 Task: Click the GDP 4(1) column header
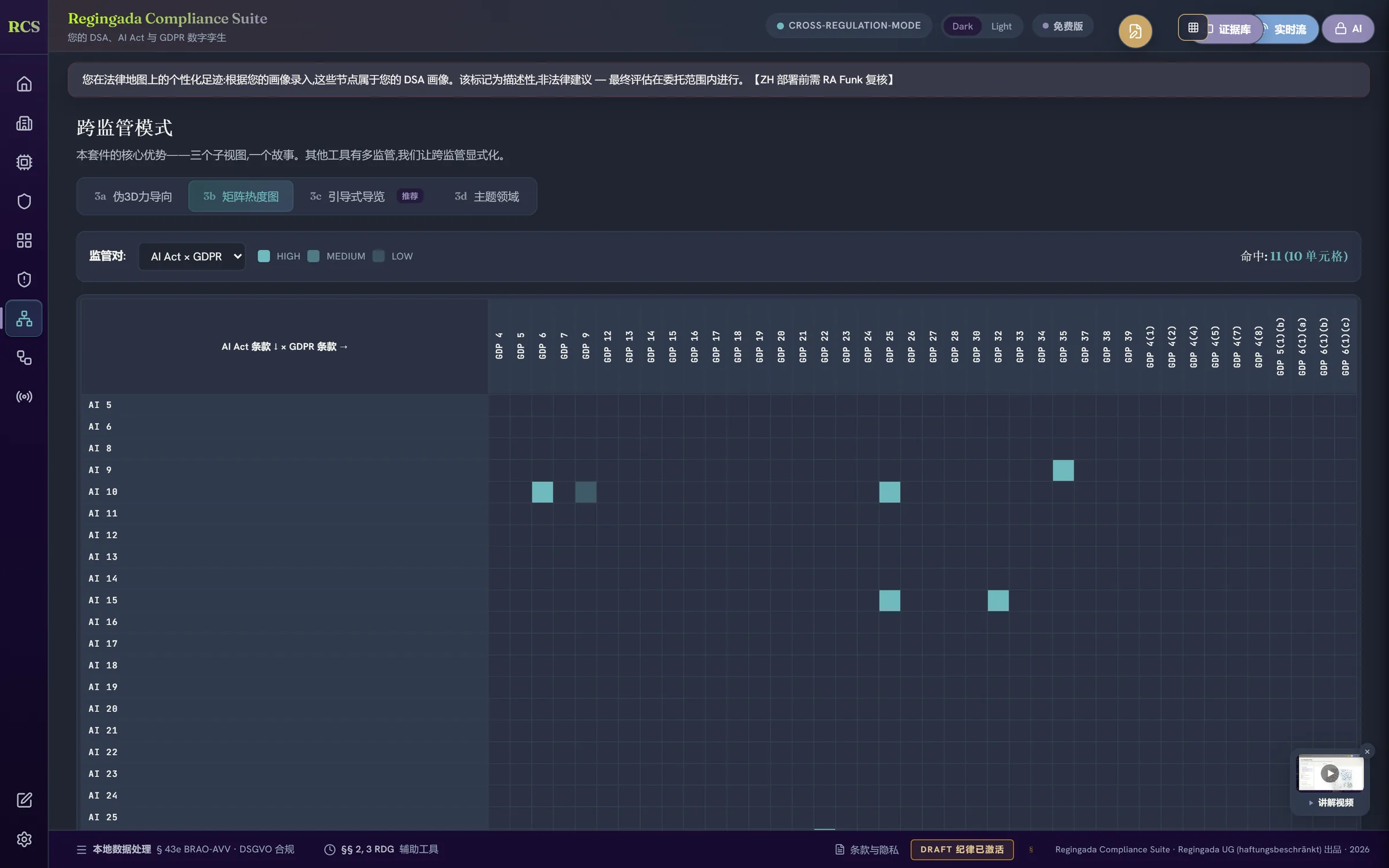pyautogui.click(x=1150, y=347)
